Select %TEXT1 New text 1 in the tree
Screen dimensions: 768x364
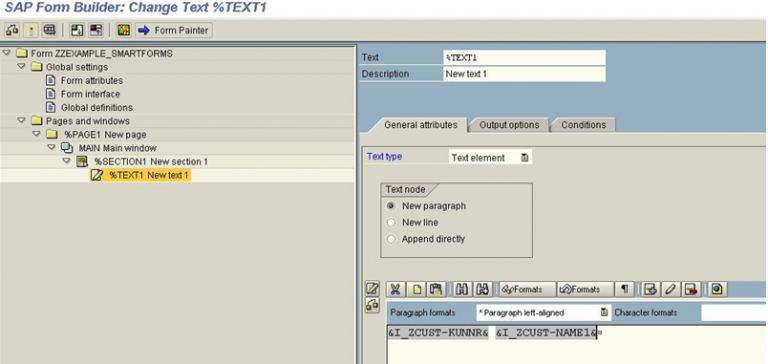click(148, 175)
